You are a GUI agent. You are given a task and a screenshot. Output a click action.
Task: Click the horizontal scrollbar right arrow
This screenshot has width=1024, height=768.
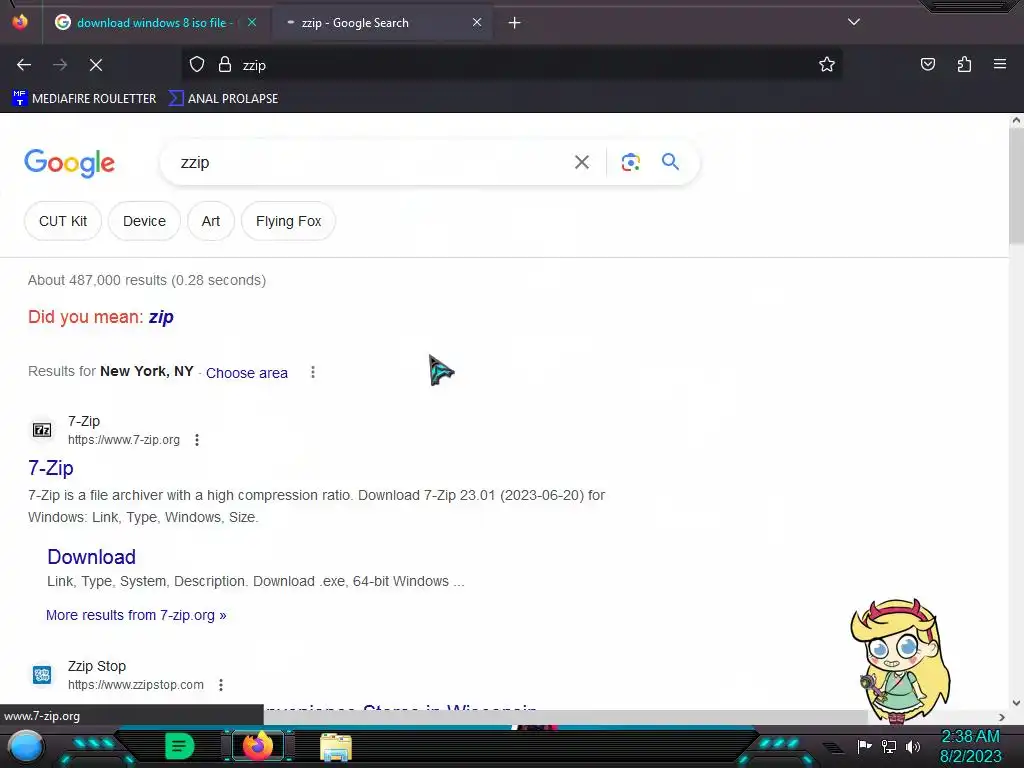[1002, 717]
